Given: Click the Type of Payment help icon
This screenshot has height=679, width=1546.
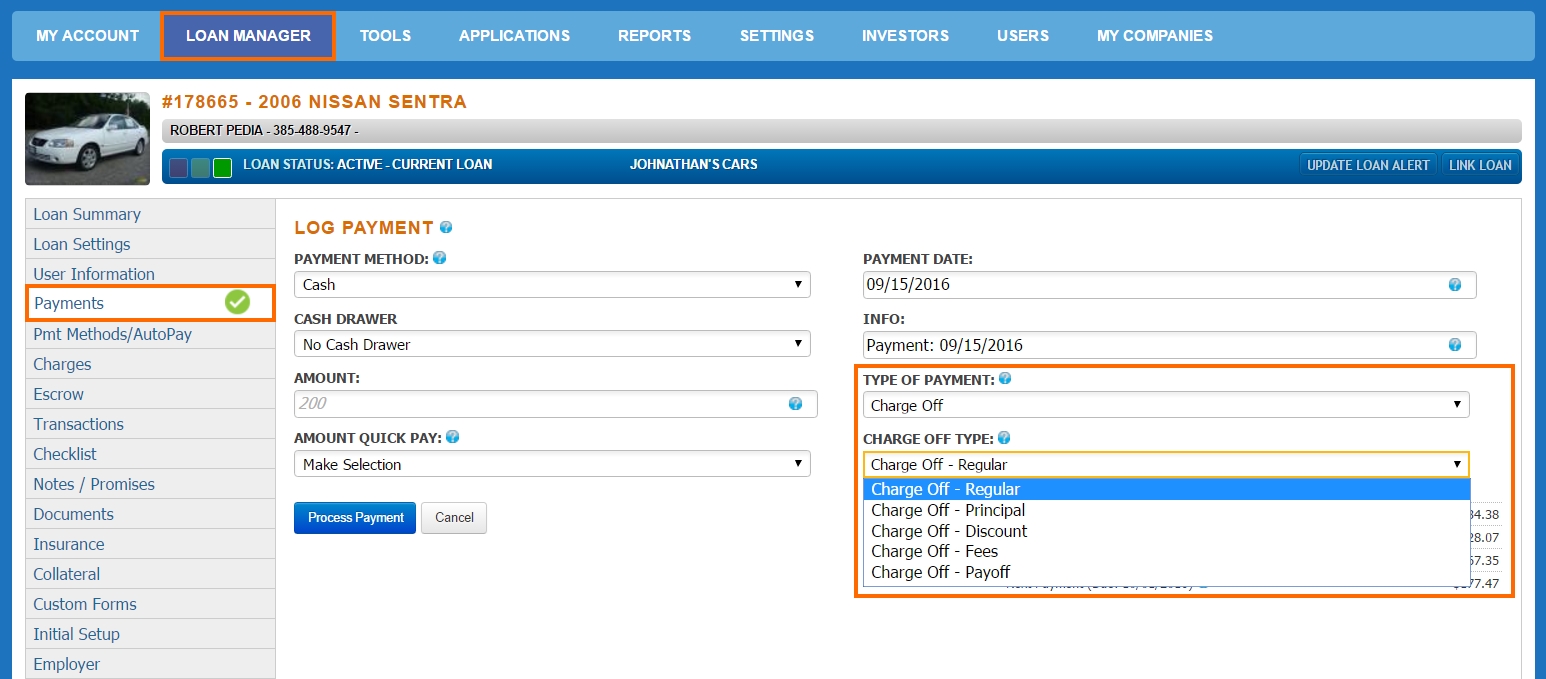Looking at the screenshot, I should pyautogui.click(x=1005, y=378).
